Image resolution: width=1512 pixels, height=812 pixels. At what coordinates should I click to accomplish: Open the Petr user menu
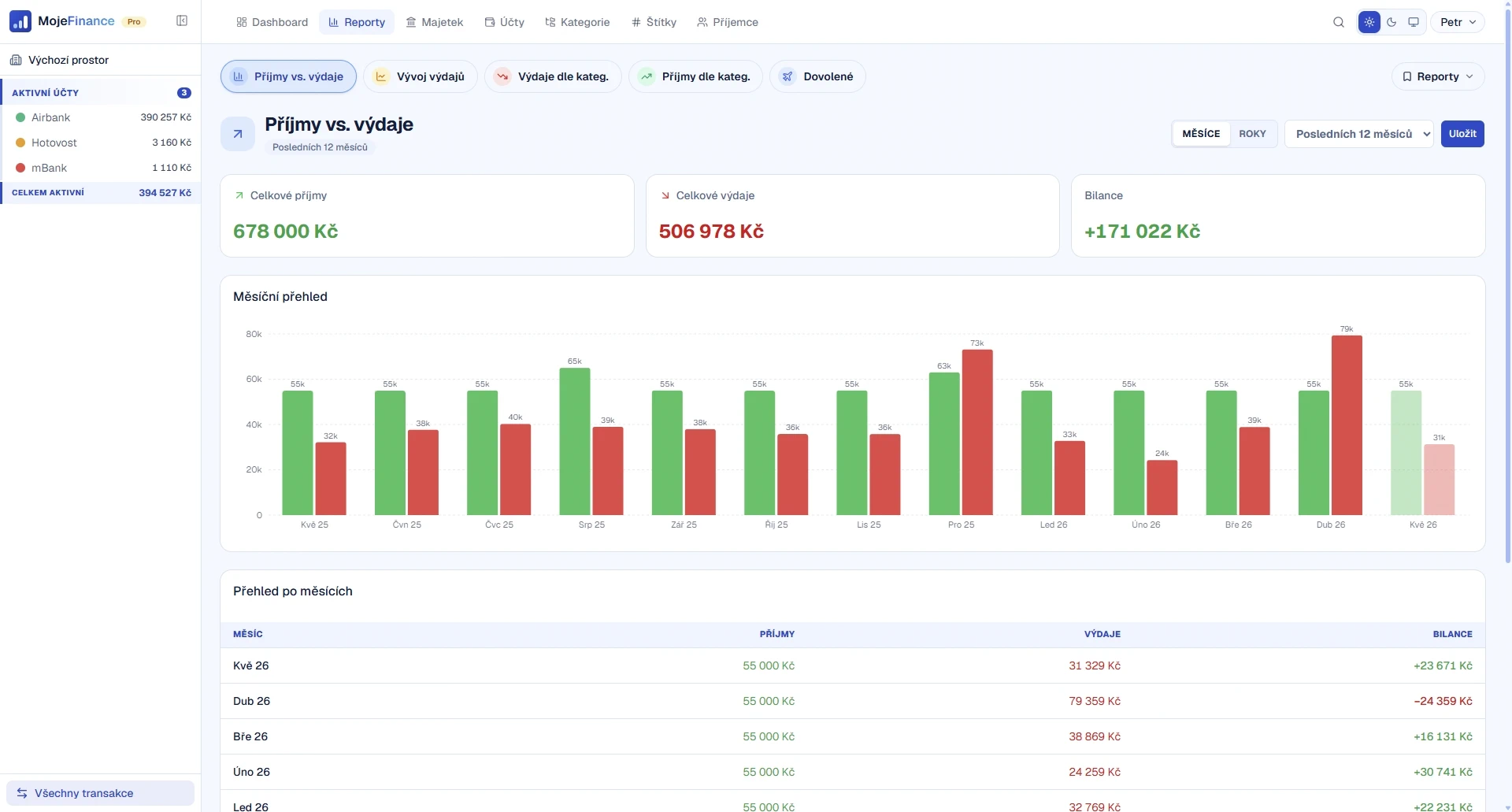1458,22
